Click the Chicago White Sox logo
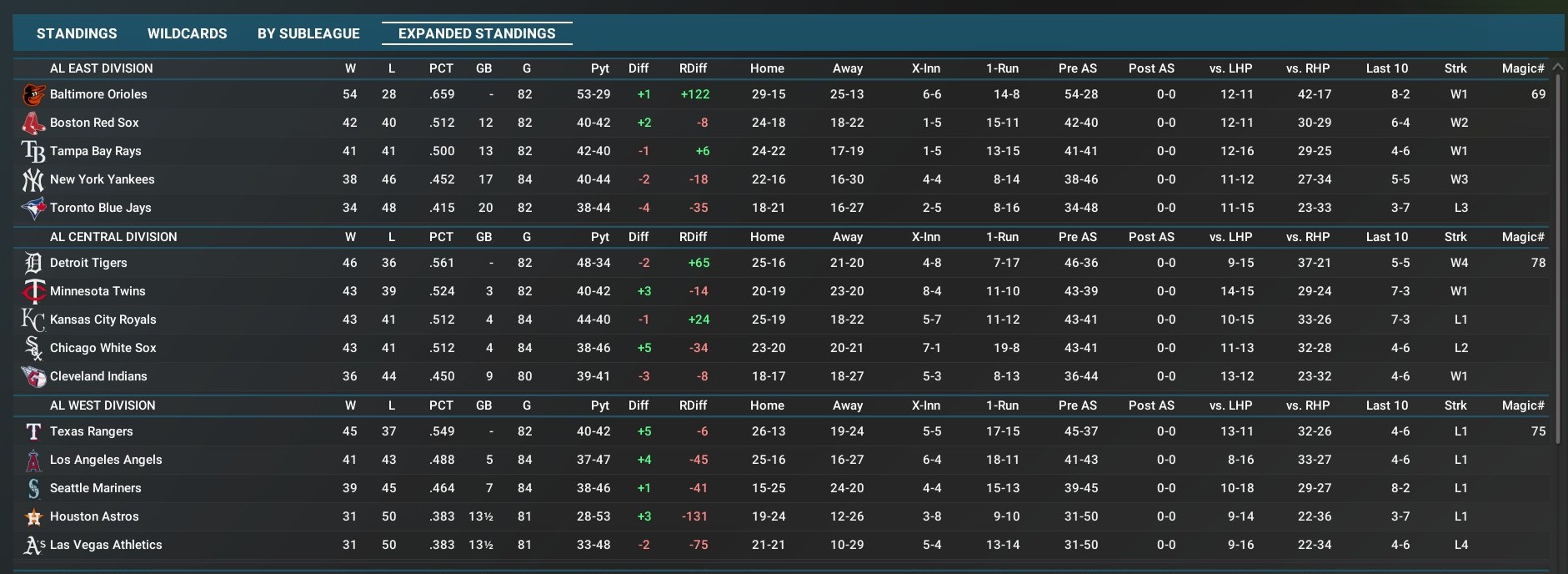This screenshot has height=574, width=1568. click(33, 348)
